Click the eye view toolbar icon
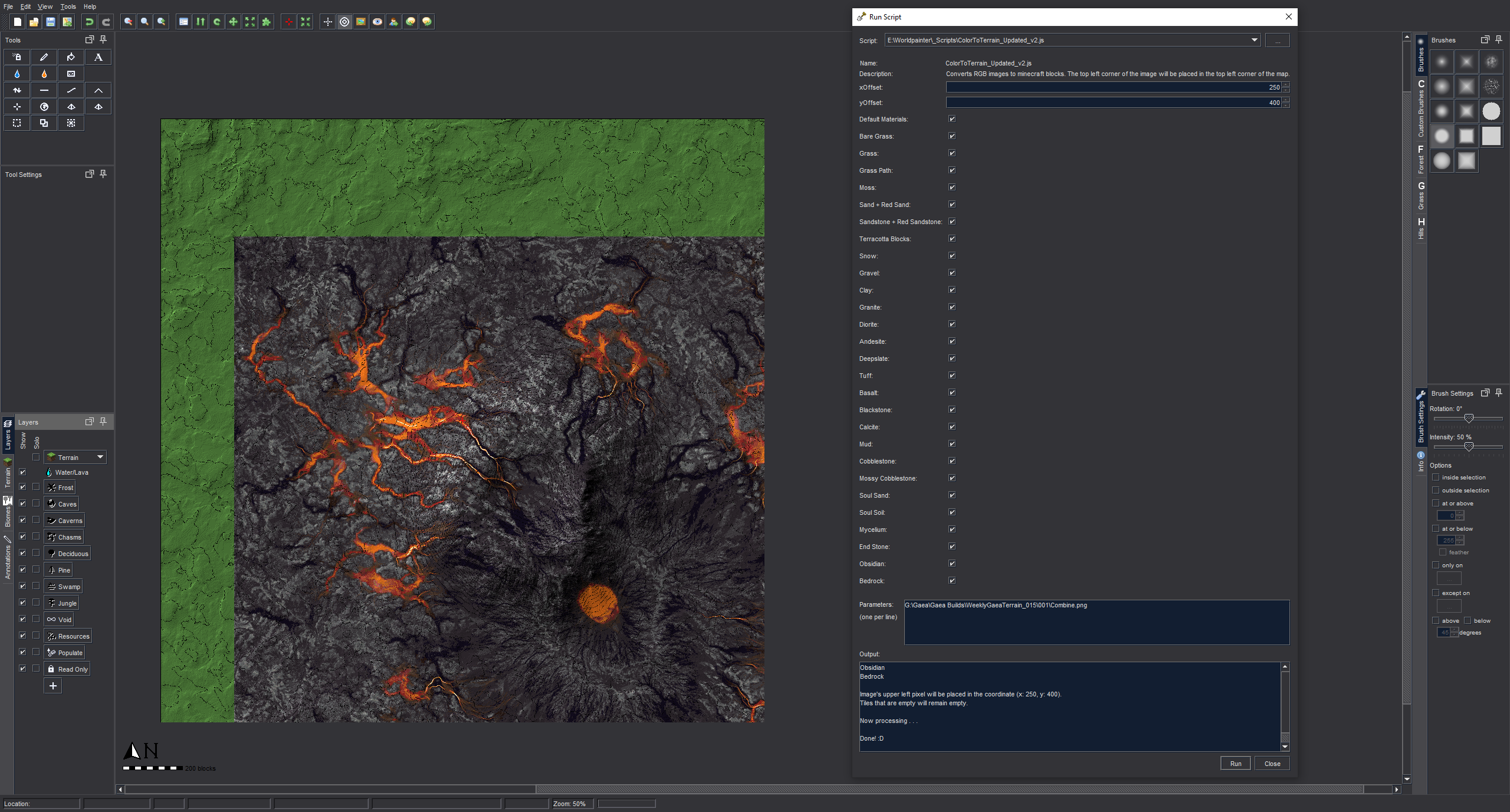Image resolution: width=1510 pixels, height=812 pixels. pyautogui.click(x=377, y=22)
